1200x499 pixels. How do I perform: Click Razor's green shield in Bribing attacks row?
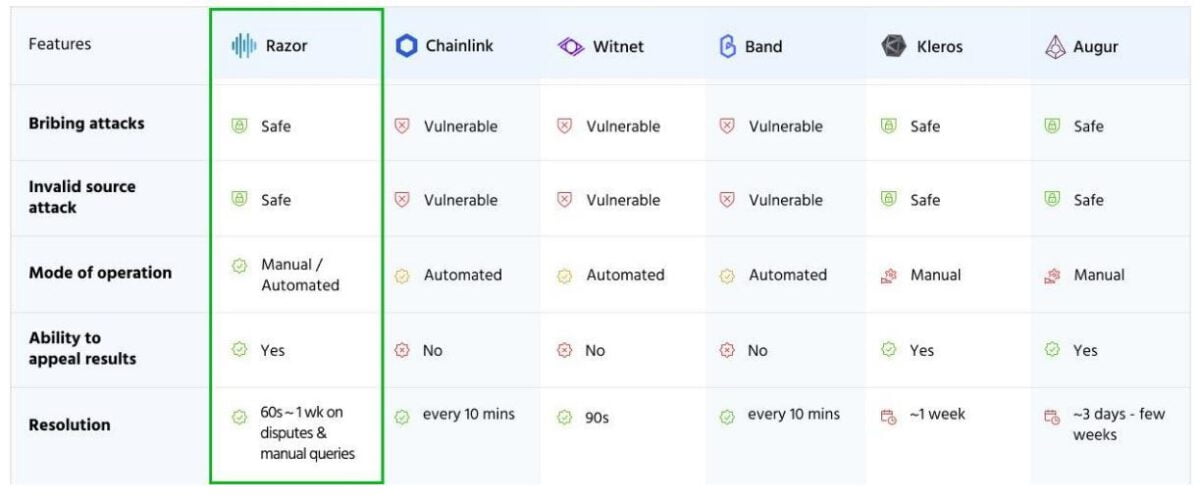(239, 126)
